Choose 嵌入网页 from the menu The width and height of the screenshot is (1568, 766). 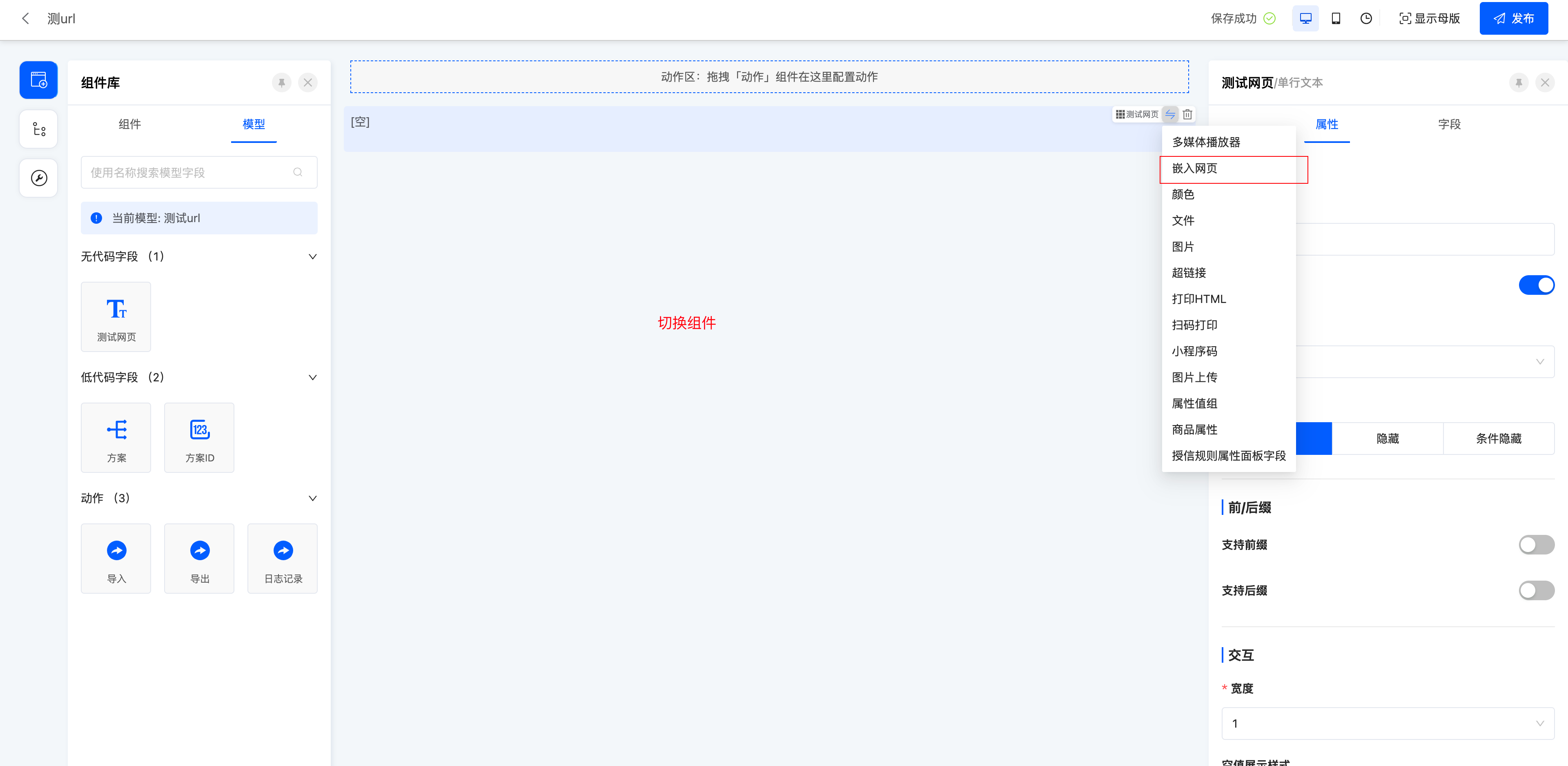point(1228,168)
